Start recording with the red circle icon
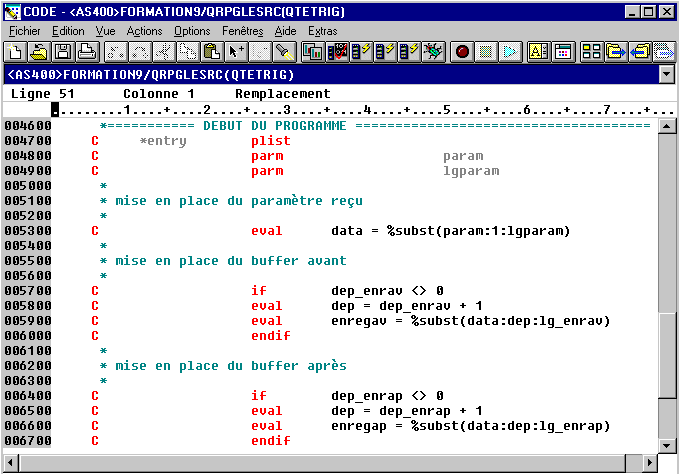Viewport: 679px width, 474px height. (463, 51)
